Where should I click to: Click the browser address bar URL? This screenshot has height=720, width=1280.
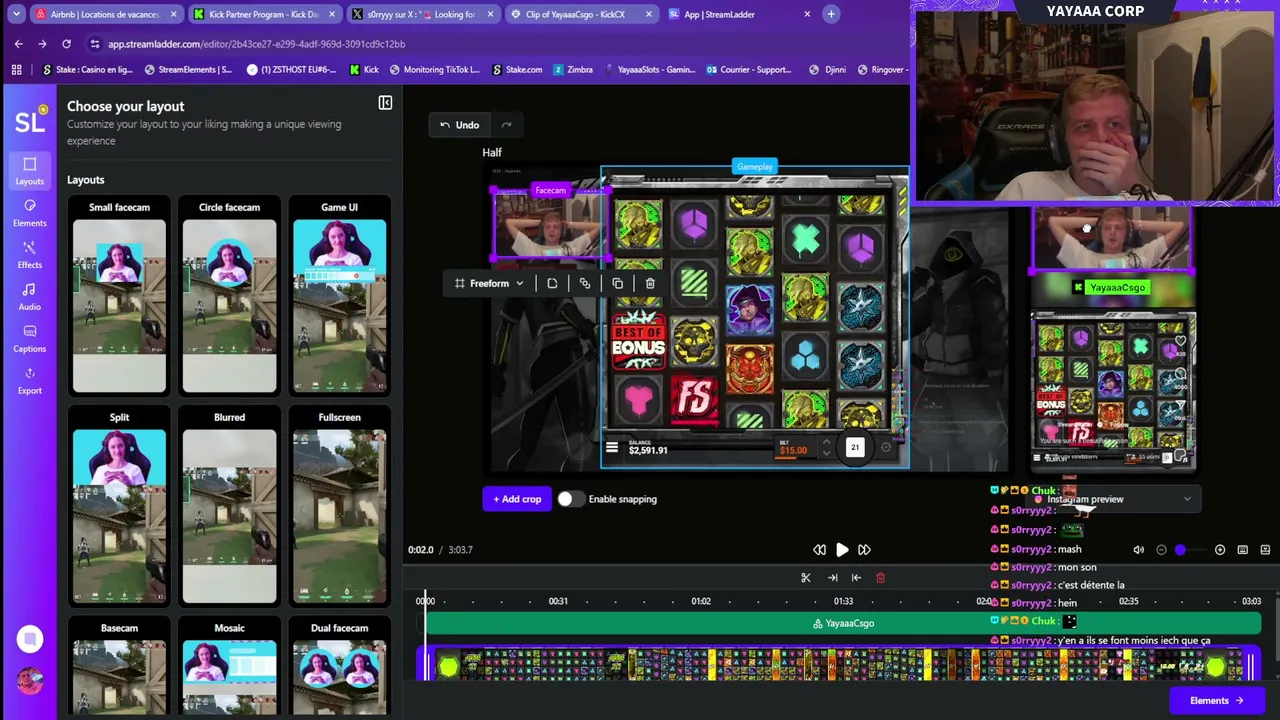click(256, 44)
